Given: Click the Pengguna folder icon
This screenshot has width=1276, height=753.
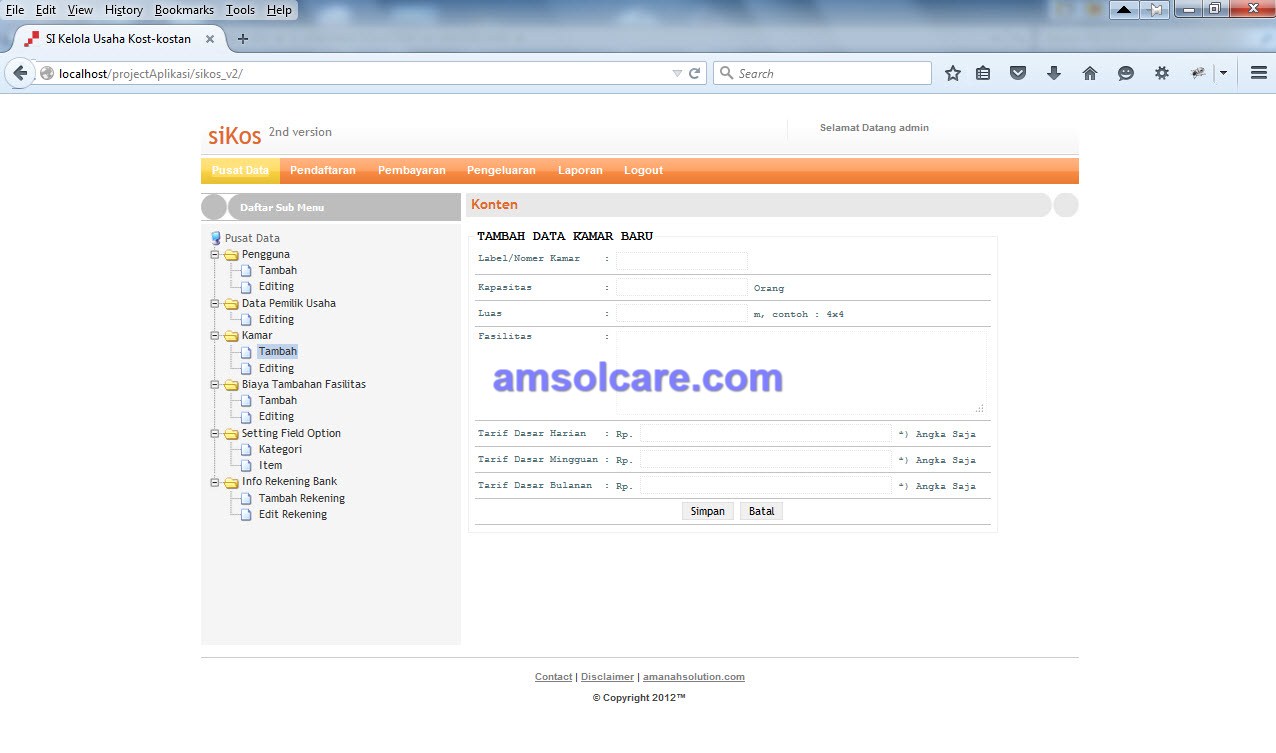Looking at the screenshot, I should coord(231,255).
